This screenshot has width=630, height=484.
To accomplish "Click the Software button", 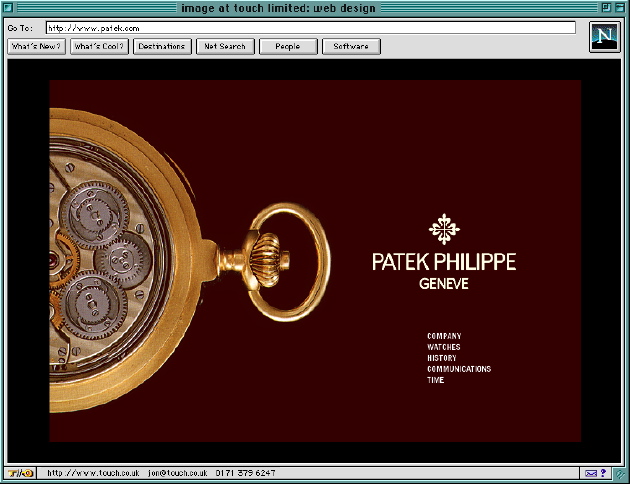I will 351,46.
